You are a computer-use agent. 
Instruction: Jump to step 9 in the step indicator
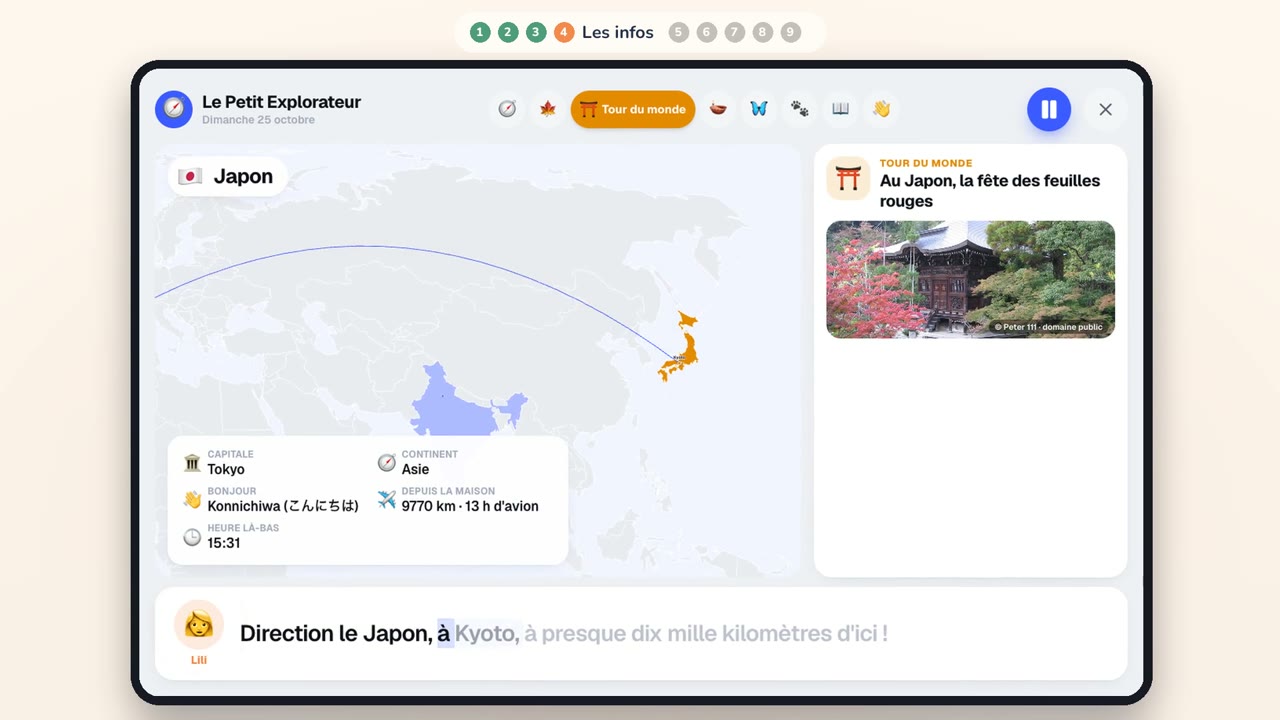pos(791,32)
